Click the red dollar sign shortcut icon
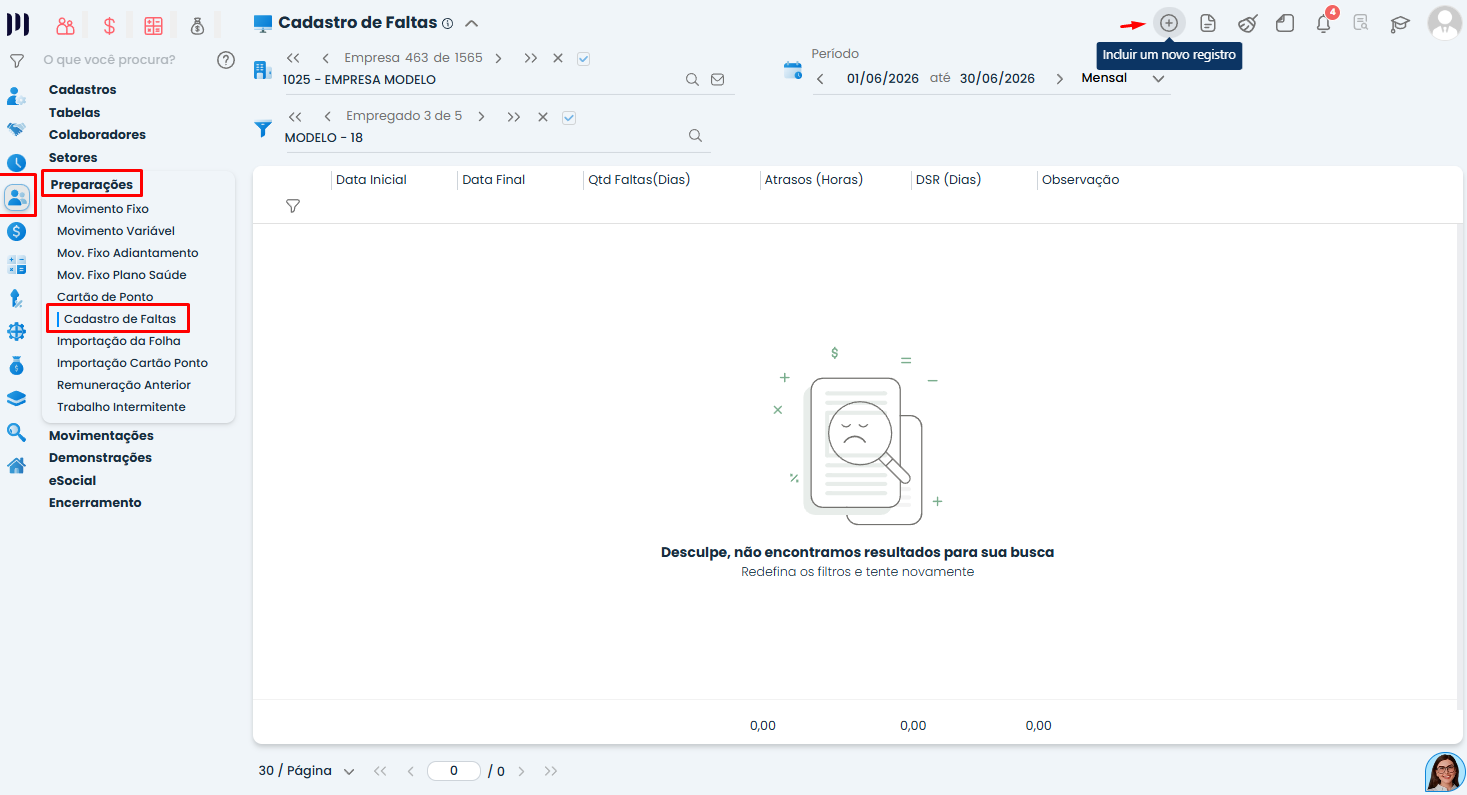 (109, 26)
